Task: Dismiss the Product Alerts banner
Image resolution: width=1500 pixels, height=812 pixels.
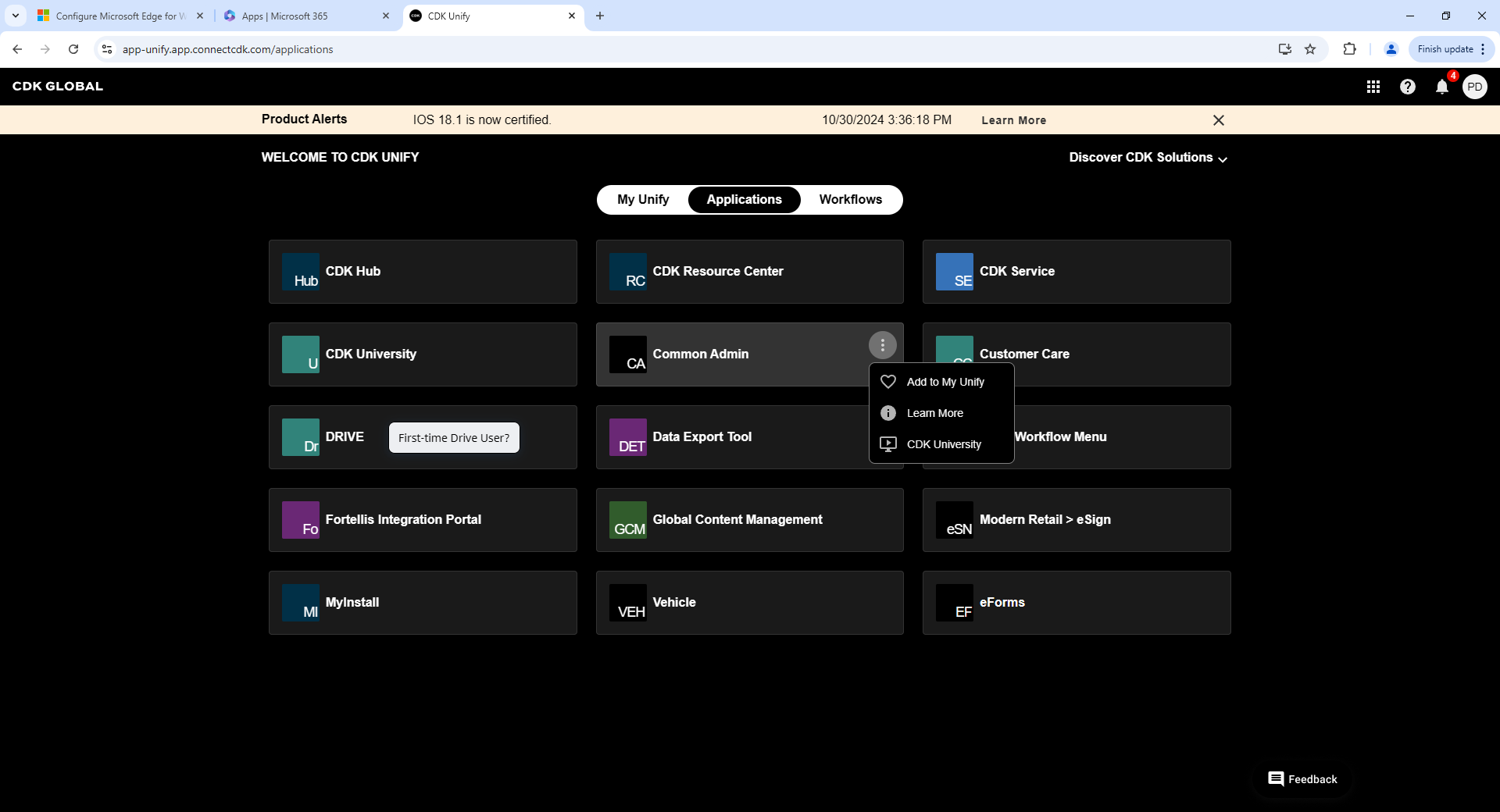Action: click(x=1219, y=120)
